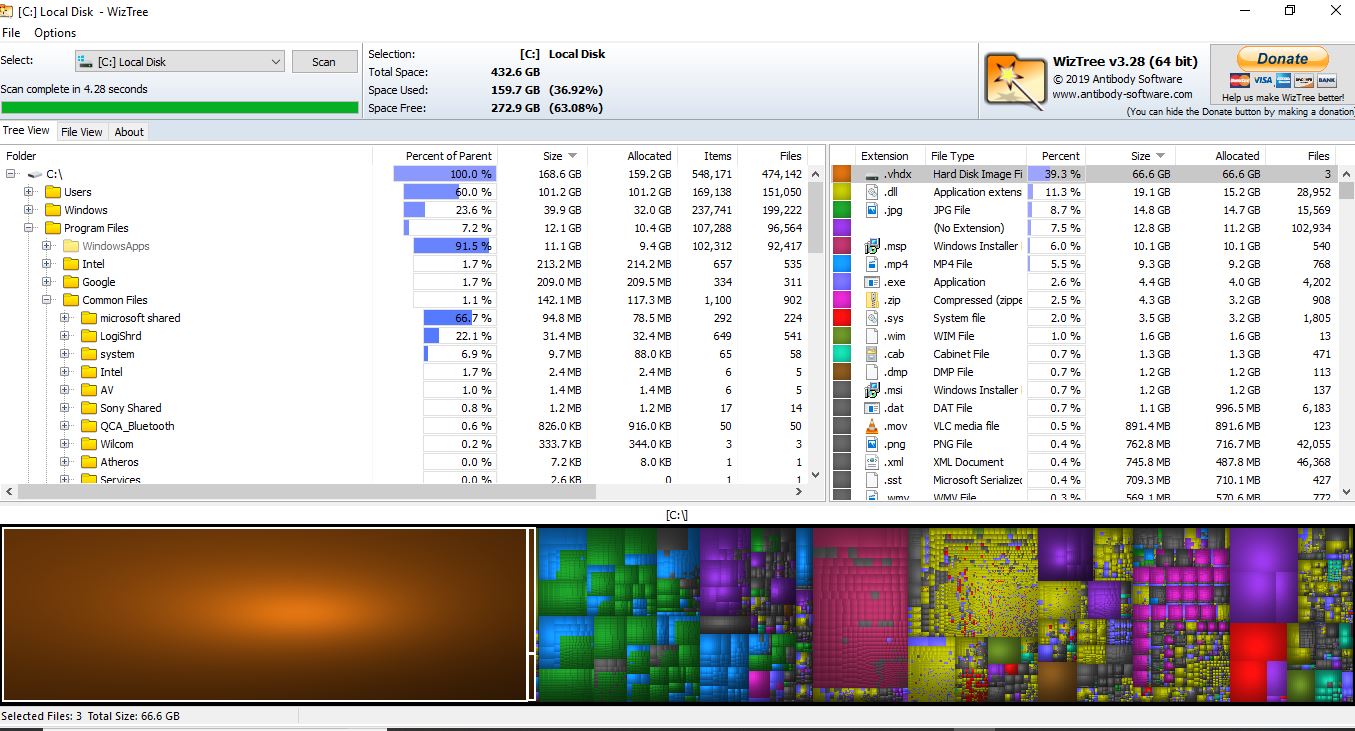Click the .png file type icon
This screenshot has width=1355, height=731.
(x=871, y=444)
